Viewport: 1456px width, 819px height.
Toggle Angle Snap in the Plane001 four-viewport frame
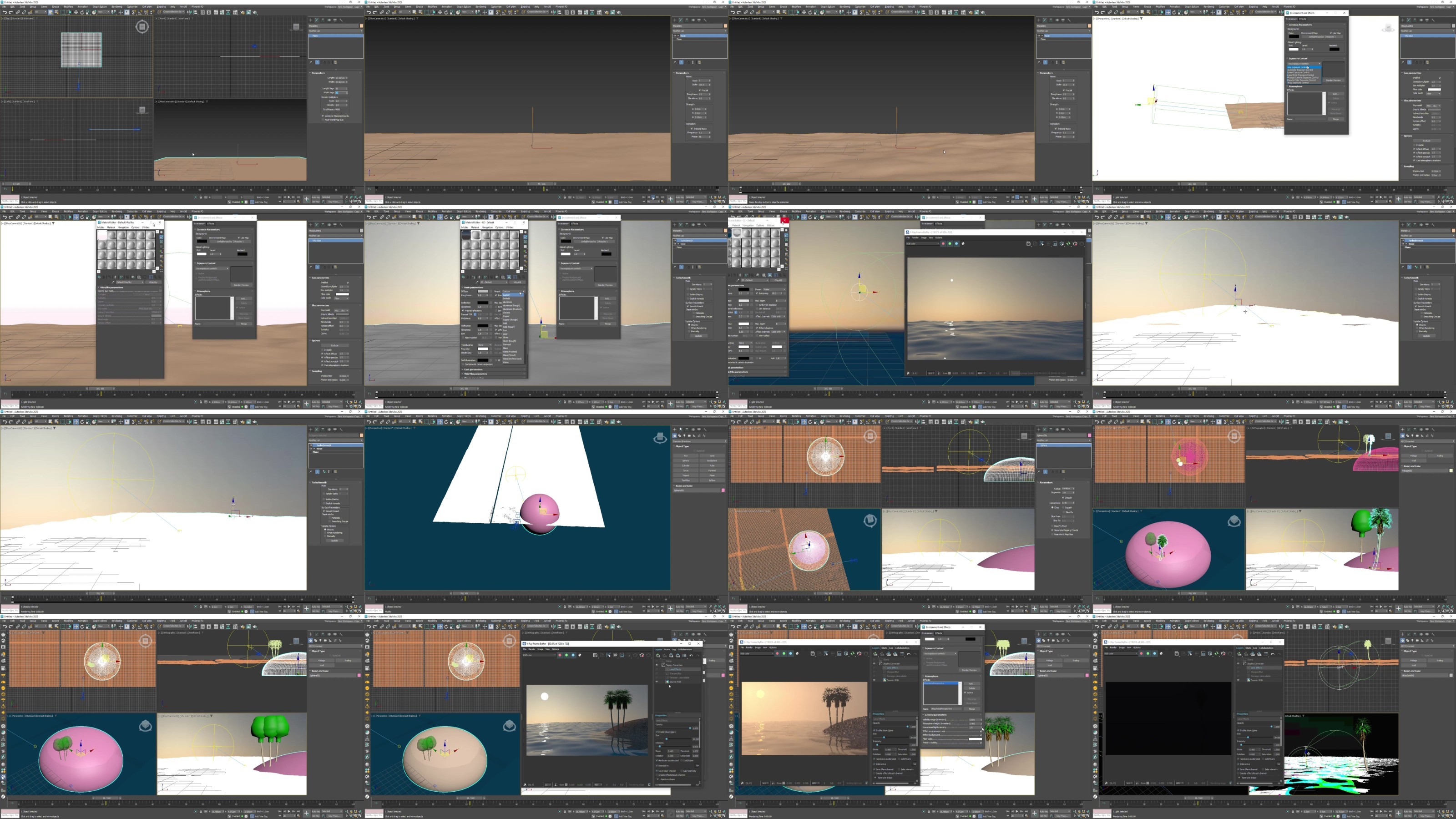140,12
